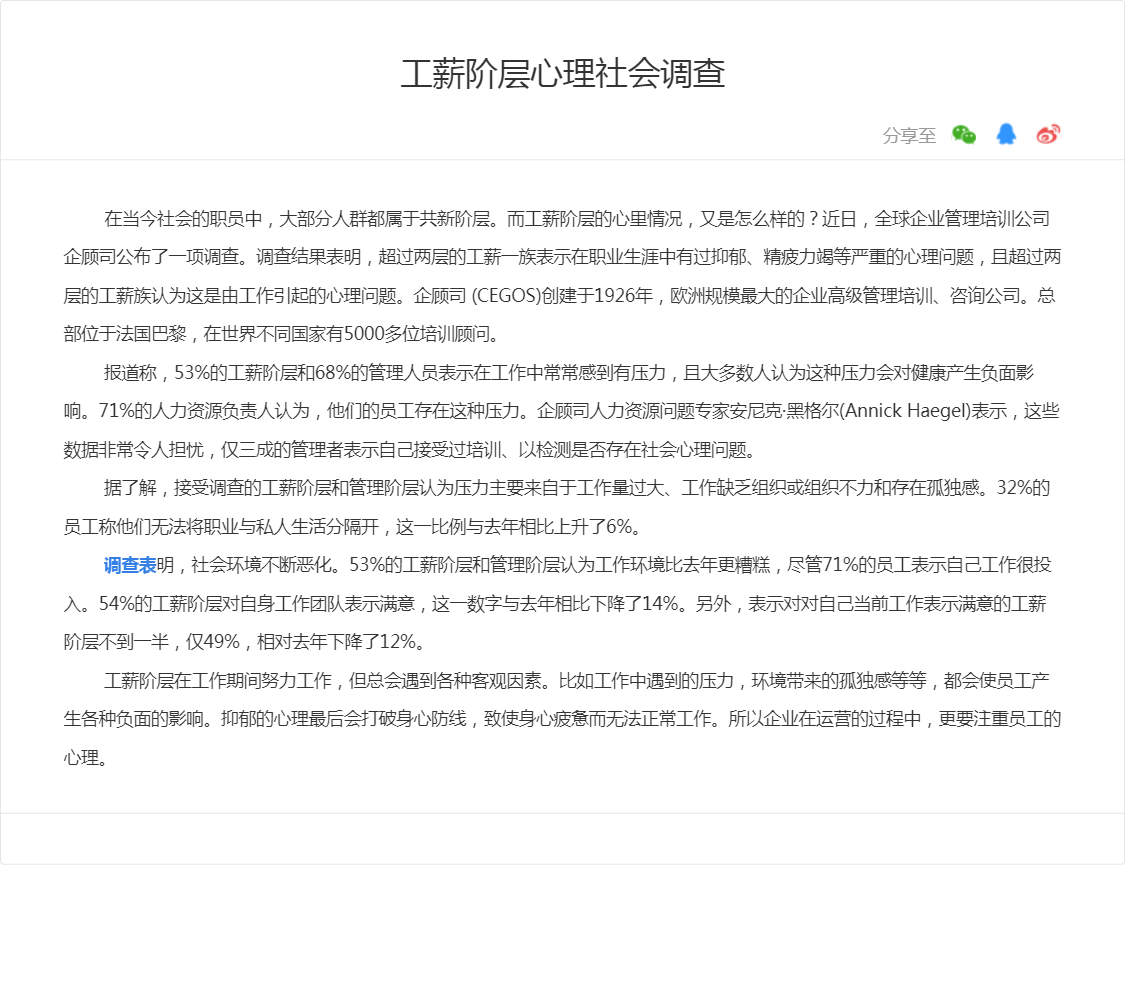1125x1000 pixels.
Task: Click the text (CEGOS)创建于1926年
Action: 562,296
